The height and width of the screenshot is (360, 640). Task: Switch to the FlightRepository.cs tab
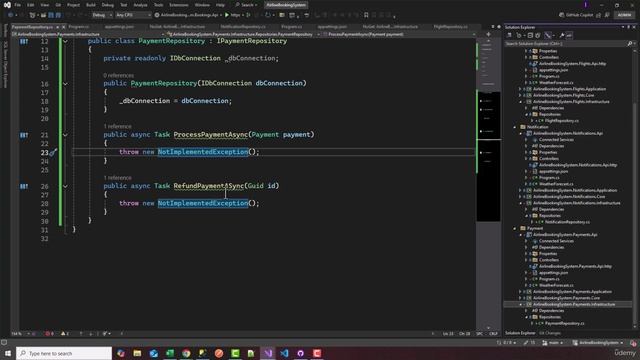point(451,27)
